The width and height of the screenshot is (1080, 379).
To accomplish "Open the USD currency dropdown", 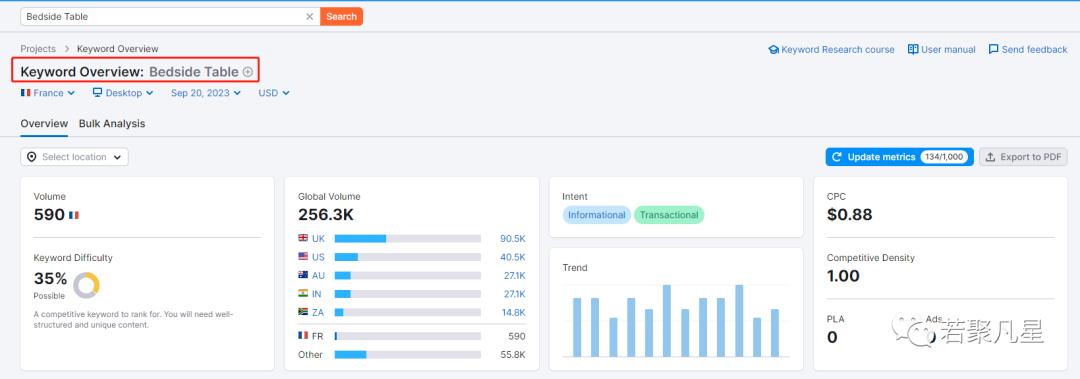I will point(274,92).
